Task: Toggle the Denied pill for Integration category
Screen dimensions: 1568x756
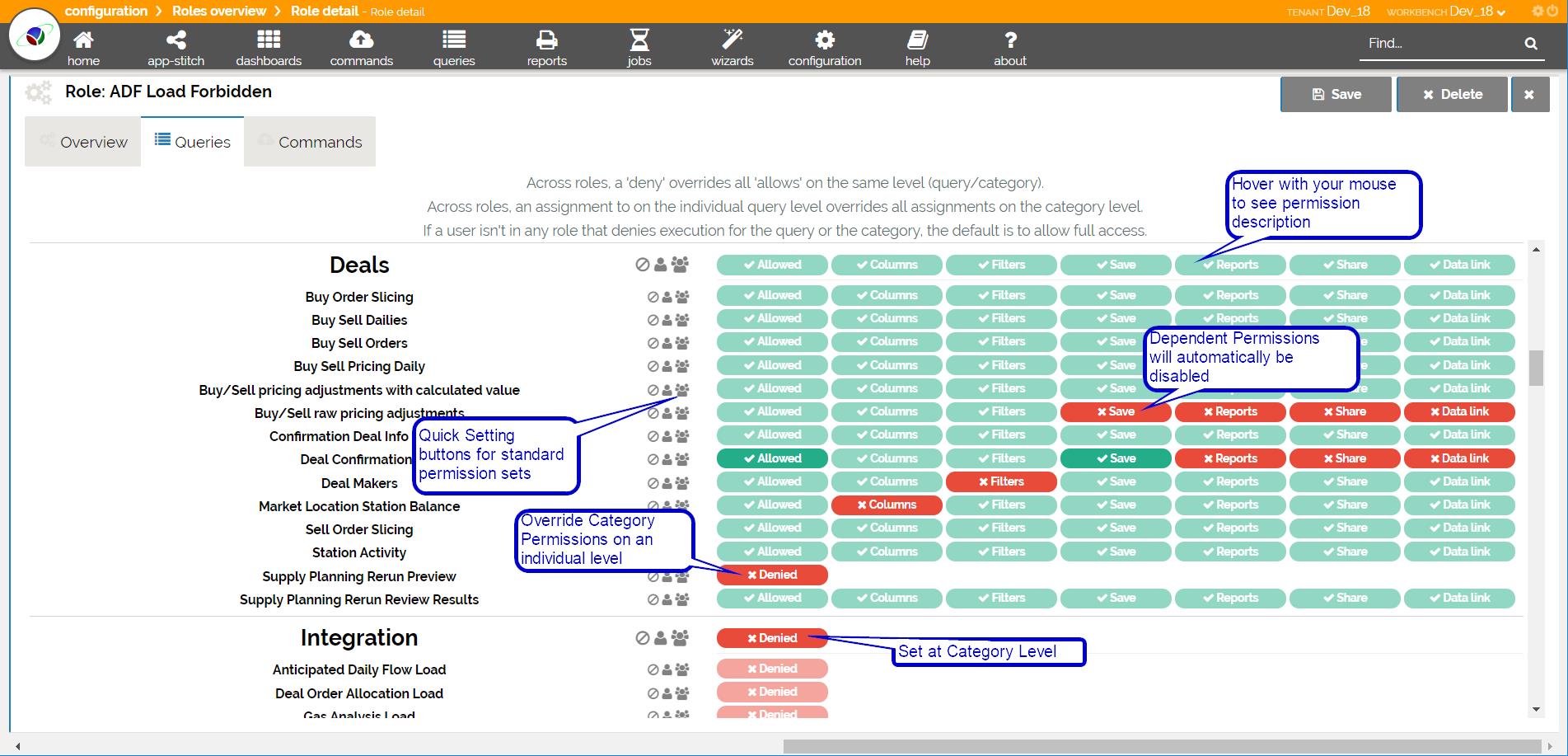Action: (x=772, y=638)
